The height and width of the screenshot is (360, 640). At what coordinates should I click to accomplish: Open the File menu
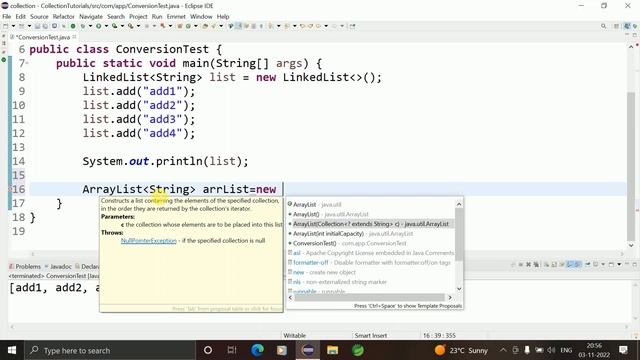tap(7, 16)
